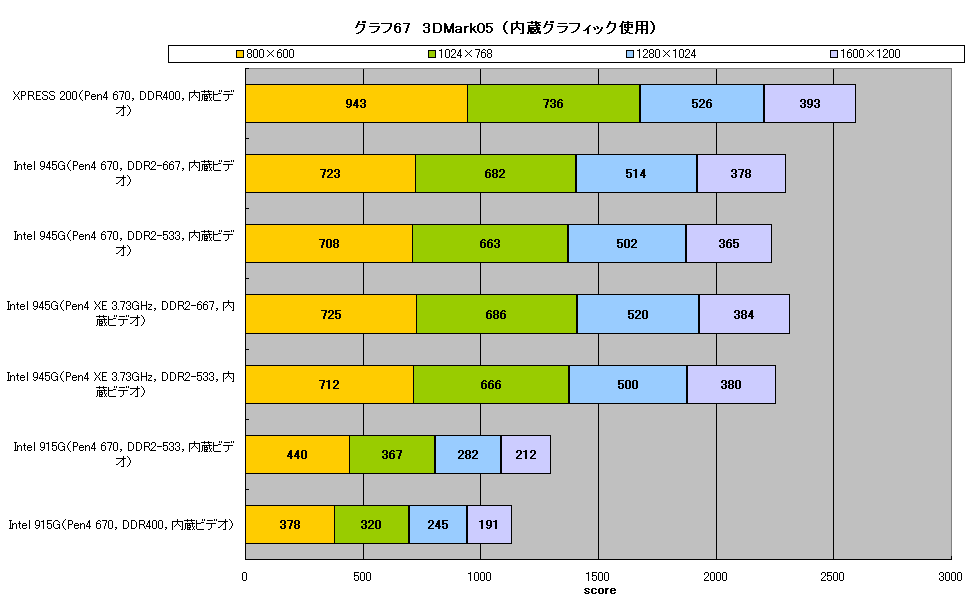
Task: Select the lavender bar segment valued 212
Action: (x=526, y=454)
